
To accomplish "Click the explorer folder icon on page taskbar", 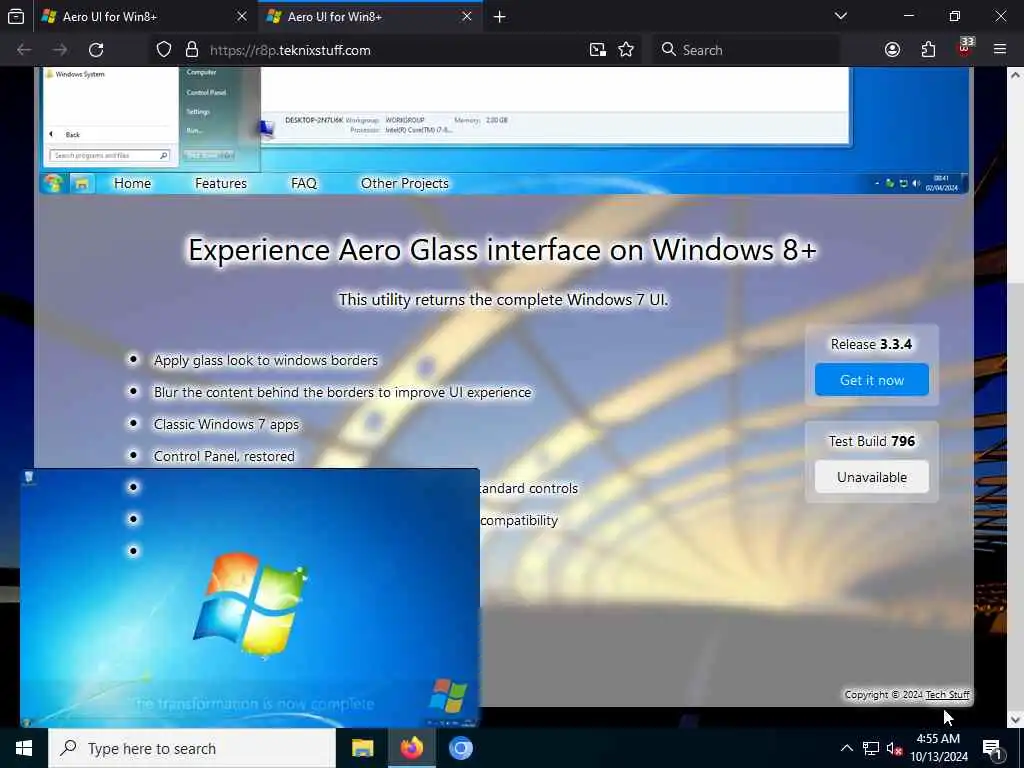I will [82, 184].
